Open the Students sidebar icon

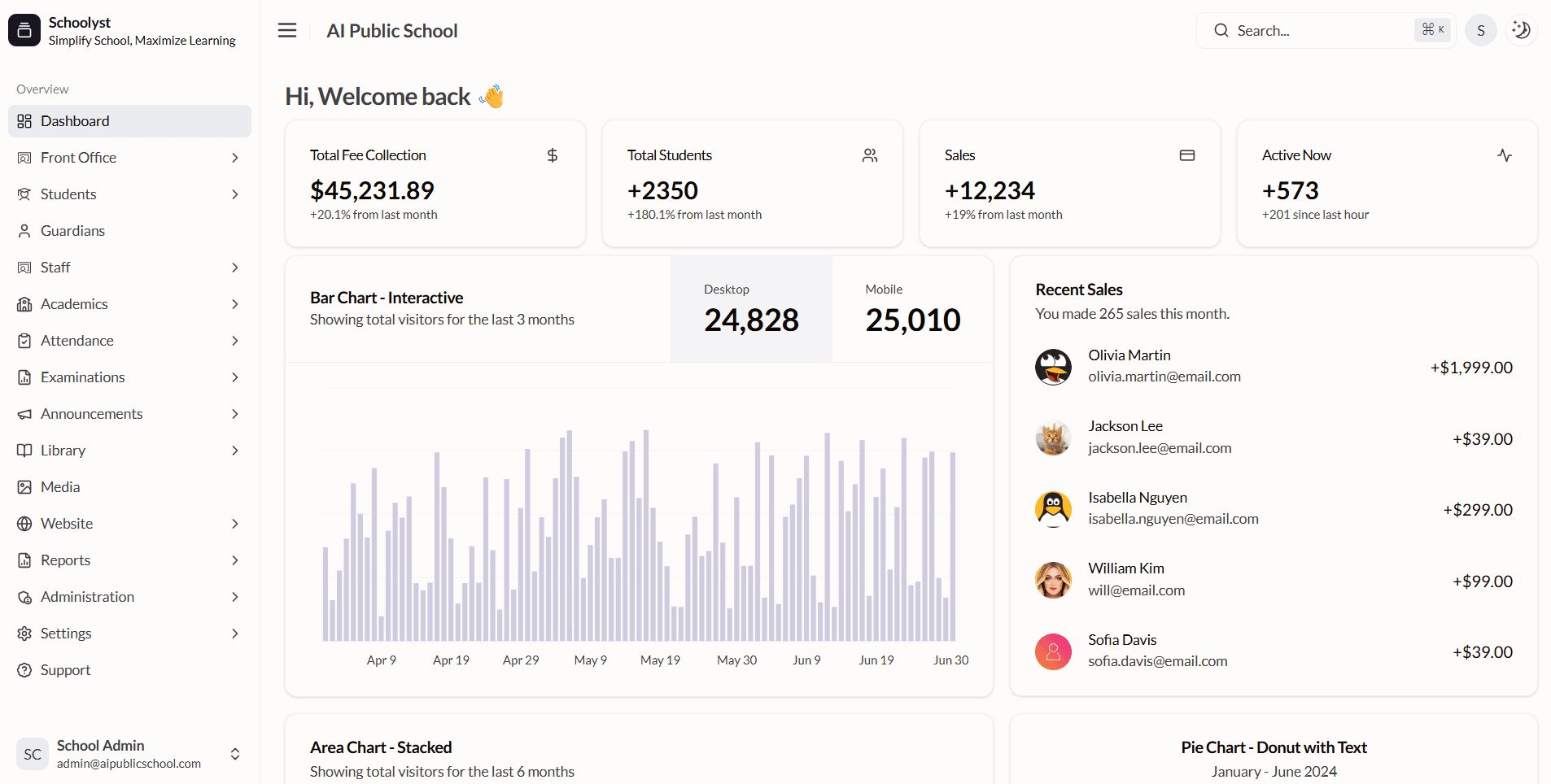[25, 194]
